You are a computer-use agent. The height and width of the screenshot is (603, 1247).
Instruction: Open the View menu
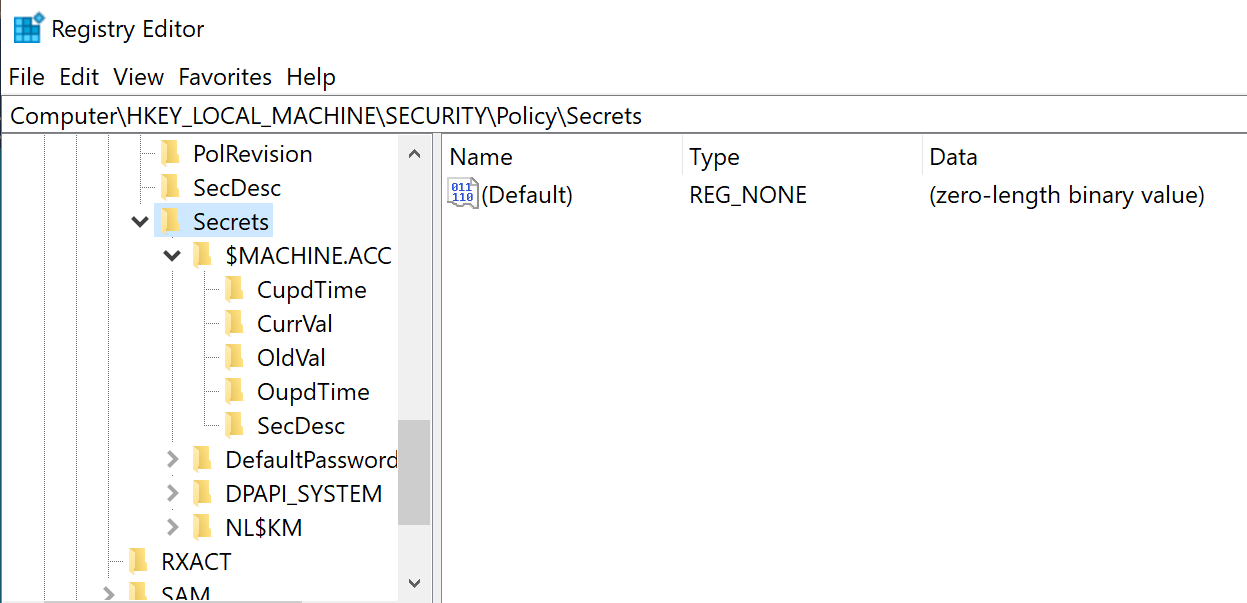(138, 77)
